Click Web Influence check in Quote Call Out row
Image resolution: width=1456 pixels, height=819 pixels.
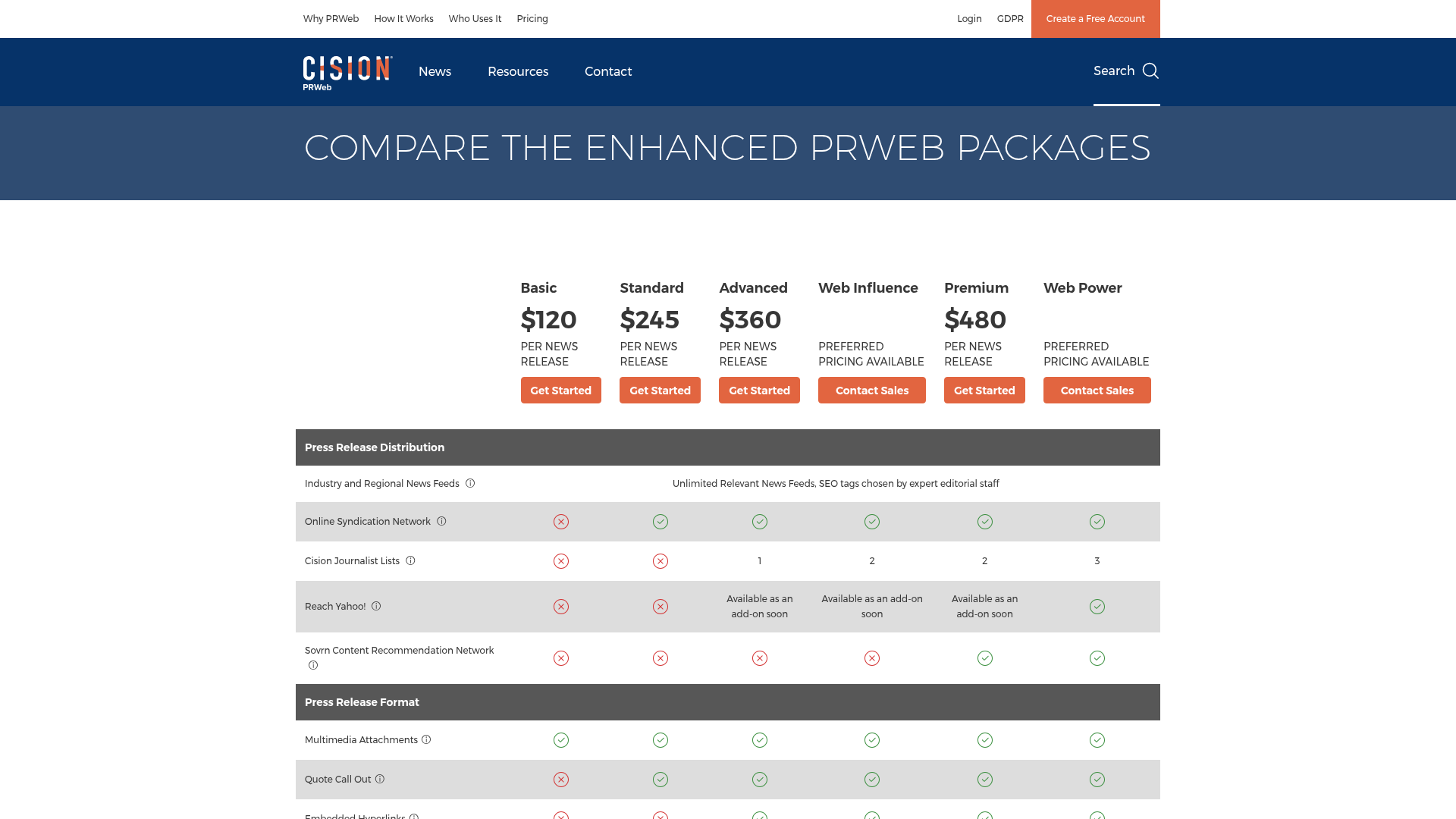tap(872, 780)
